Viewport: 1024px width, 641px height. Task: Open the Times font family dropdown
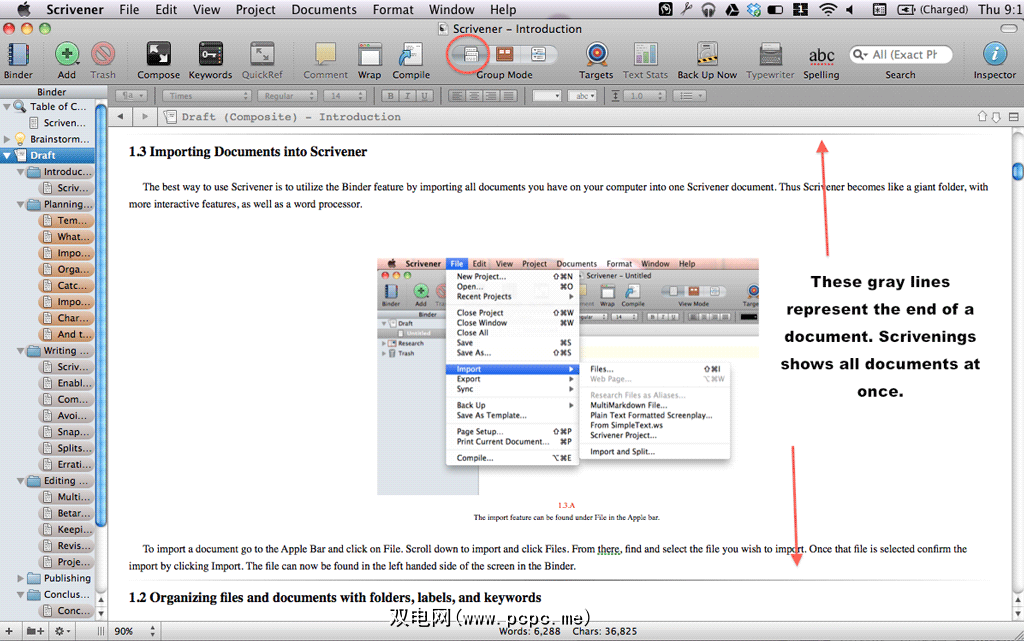(207, 96)
